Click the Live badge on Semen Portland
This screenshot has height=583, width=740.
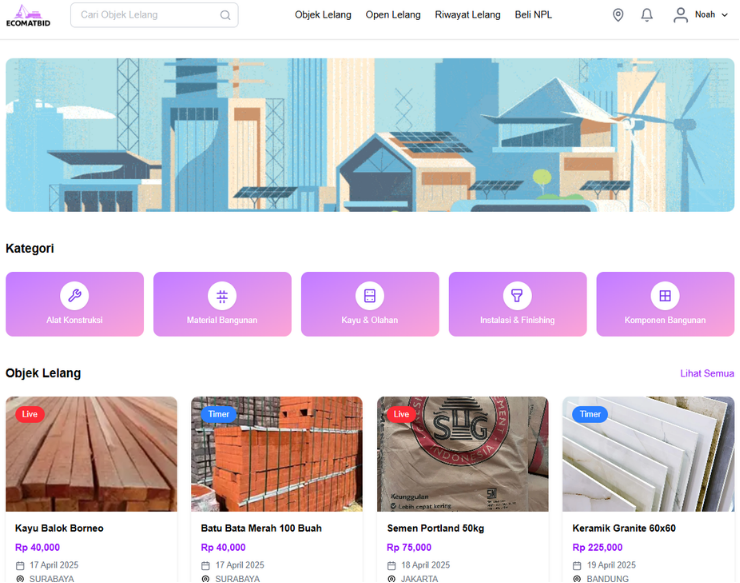[401, 414]
